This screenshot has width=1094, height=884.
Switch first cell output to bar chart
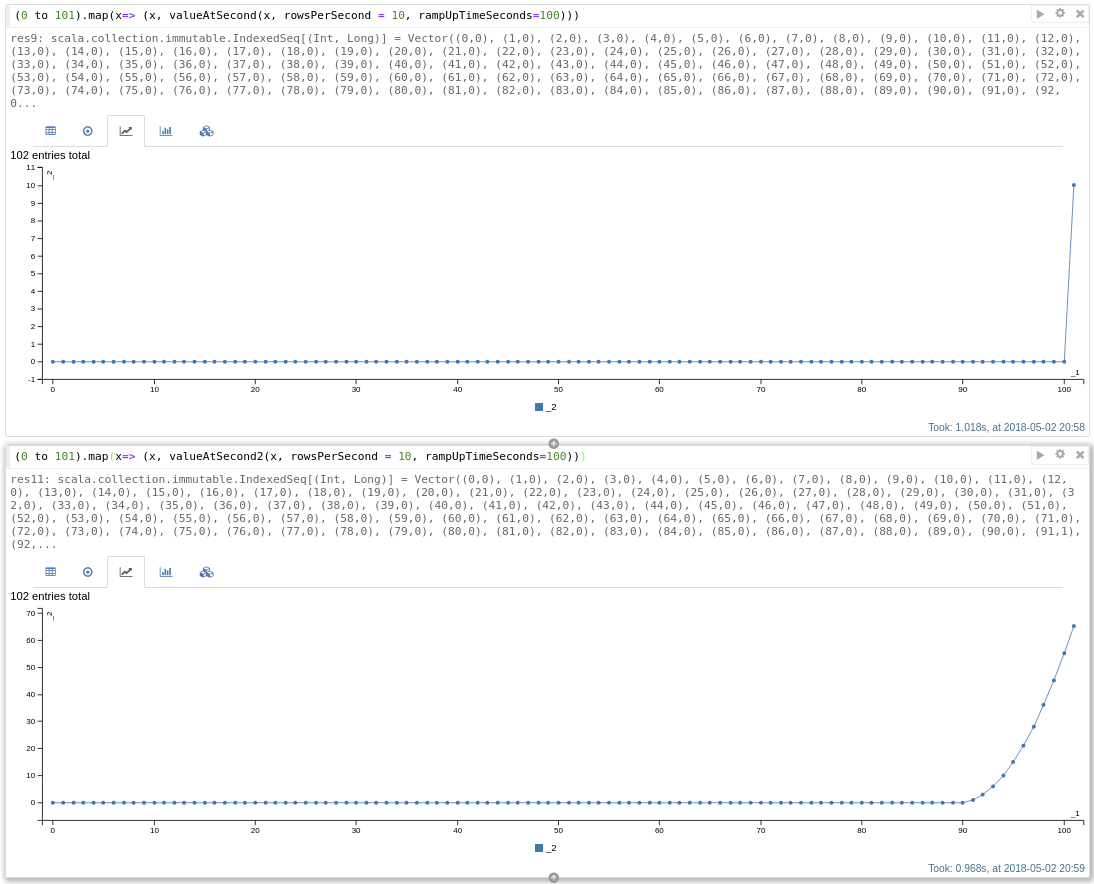click(166, 130)
